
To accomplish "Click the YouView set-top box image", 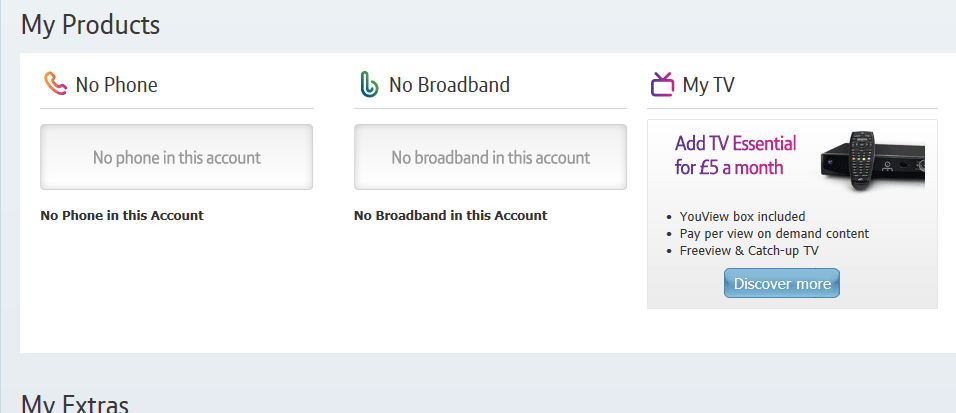I will coord(873,162).
